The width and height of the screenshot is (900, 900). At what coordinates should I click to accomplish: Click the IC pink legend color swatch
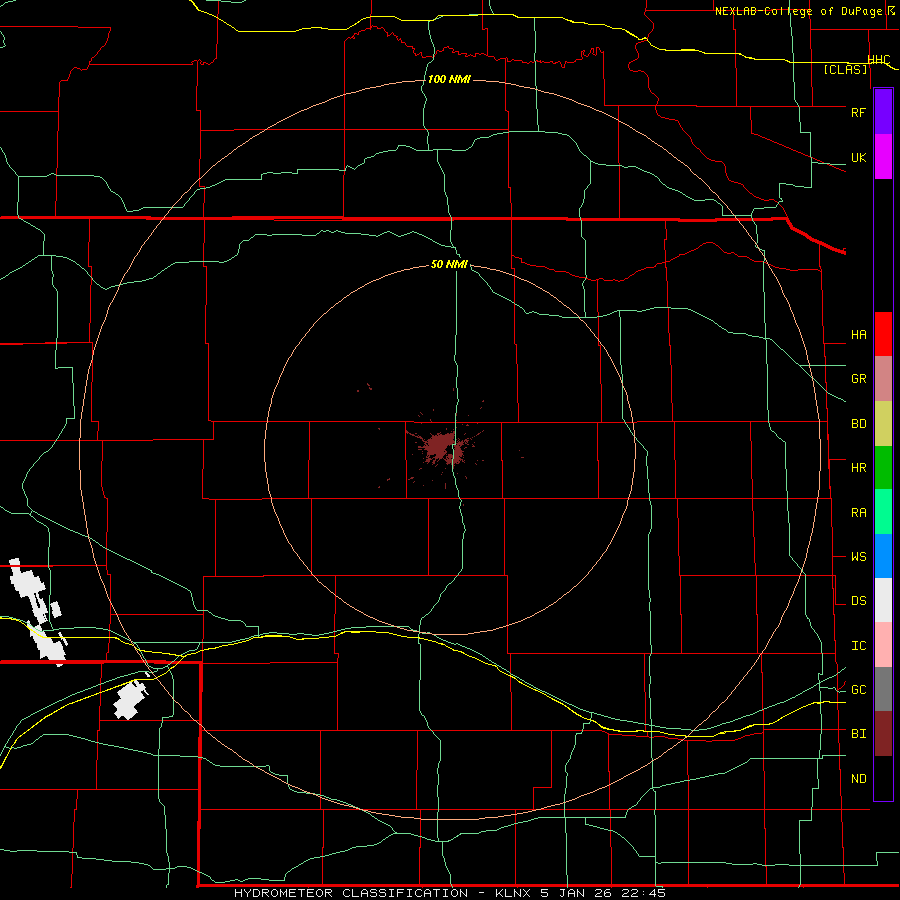[883, 645]
